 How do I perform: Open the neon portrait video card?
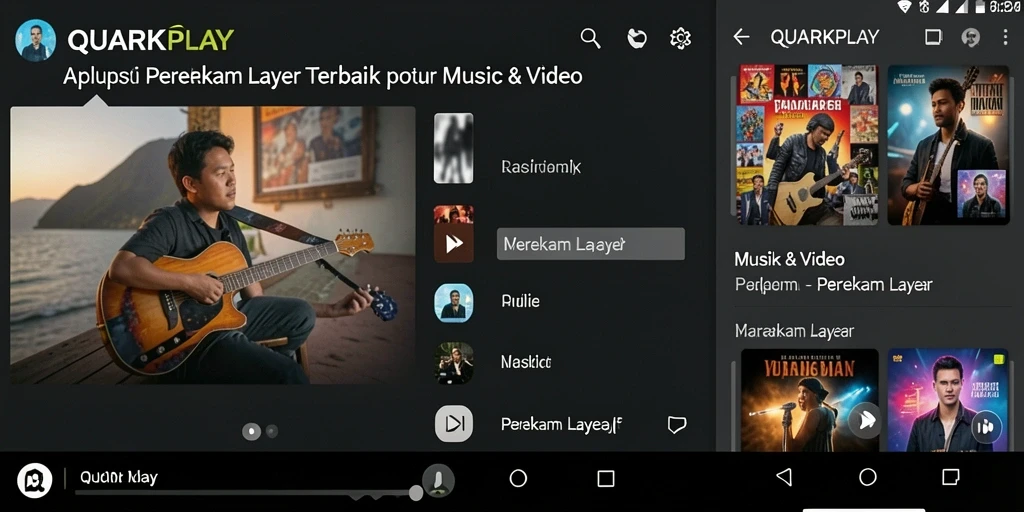(x=948, y=400)
